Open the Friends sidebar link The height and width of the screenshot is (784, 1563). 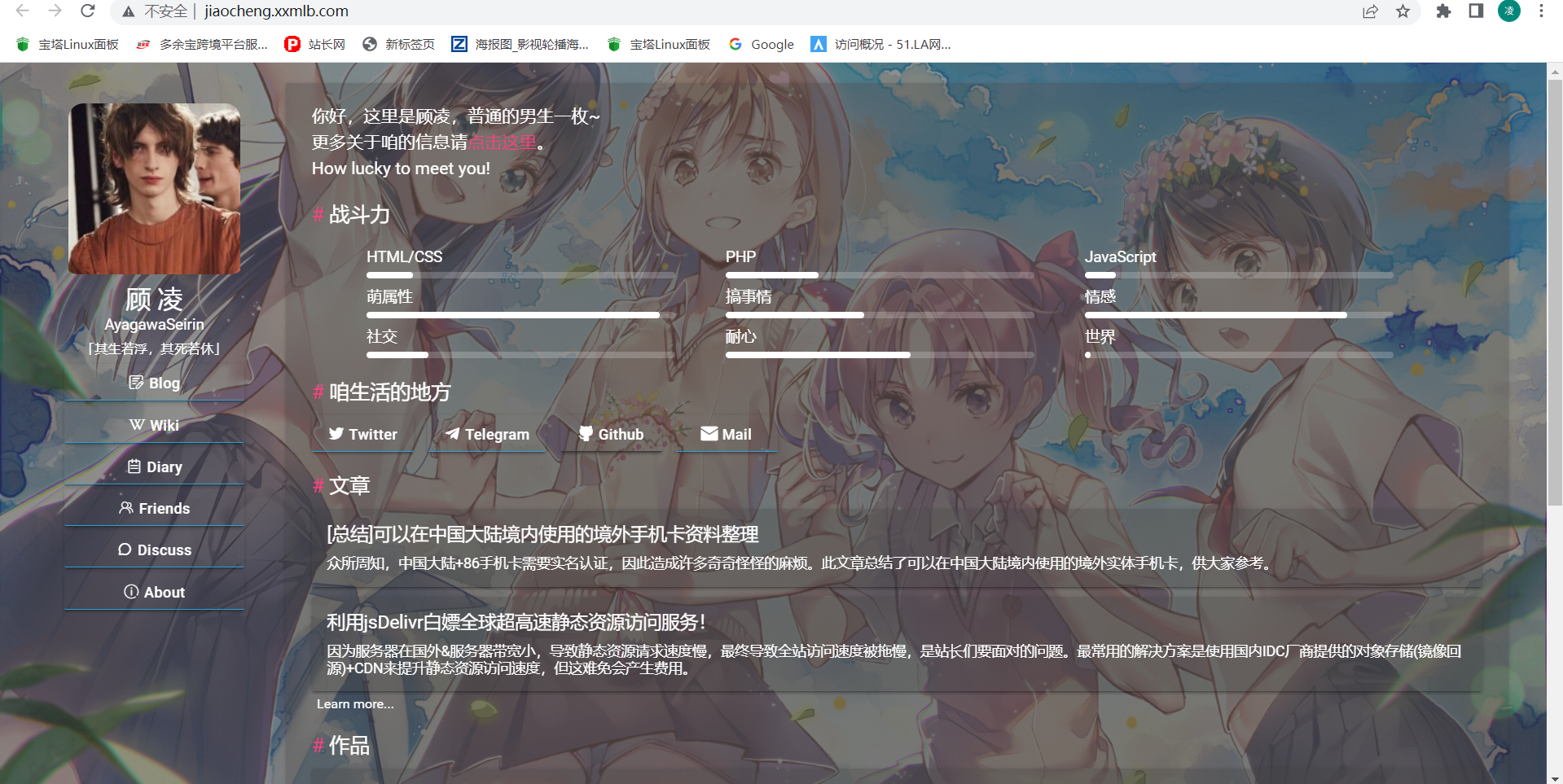coord(154,508)
